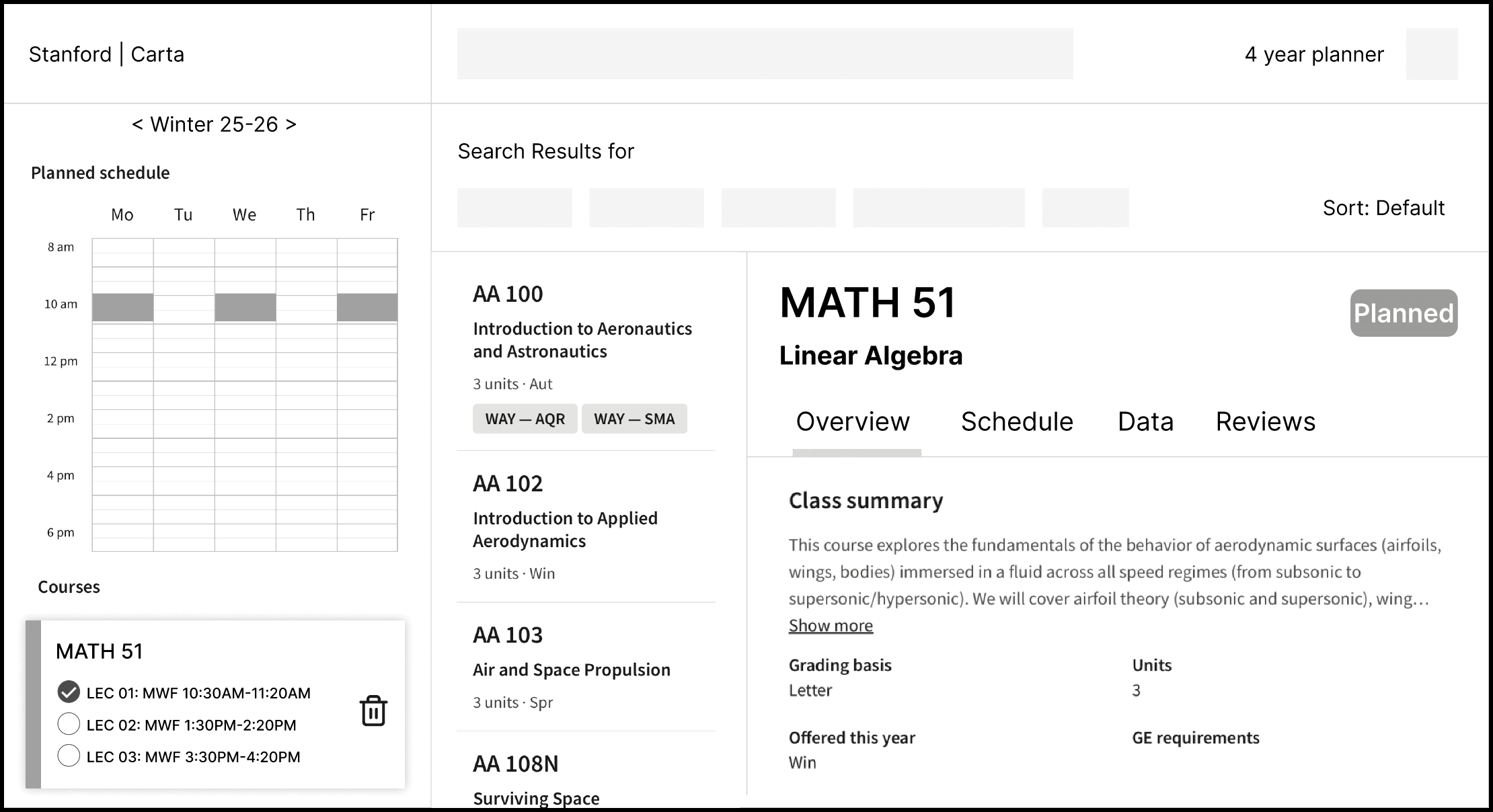Click profile placeholder in top right
The height and width of the screenshot is (812, 1493).
(x=1431, y=54)
